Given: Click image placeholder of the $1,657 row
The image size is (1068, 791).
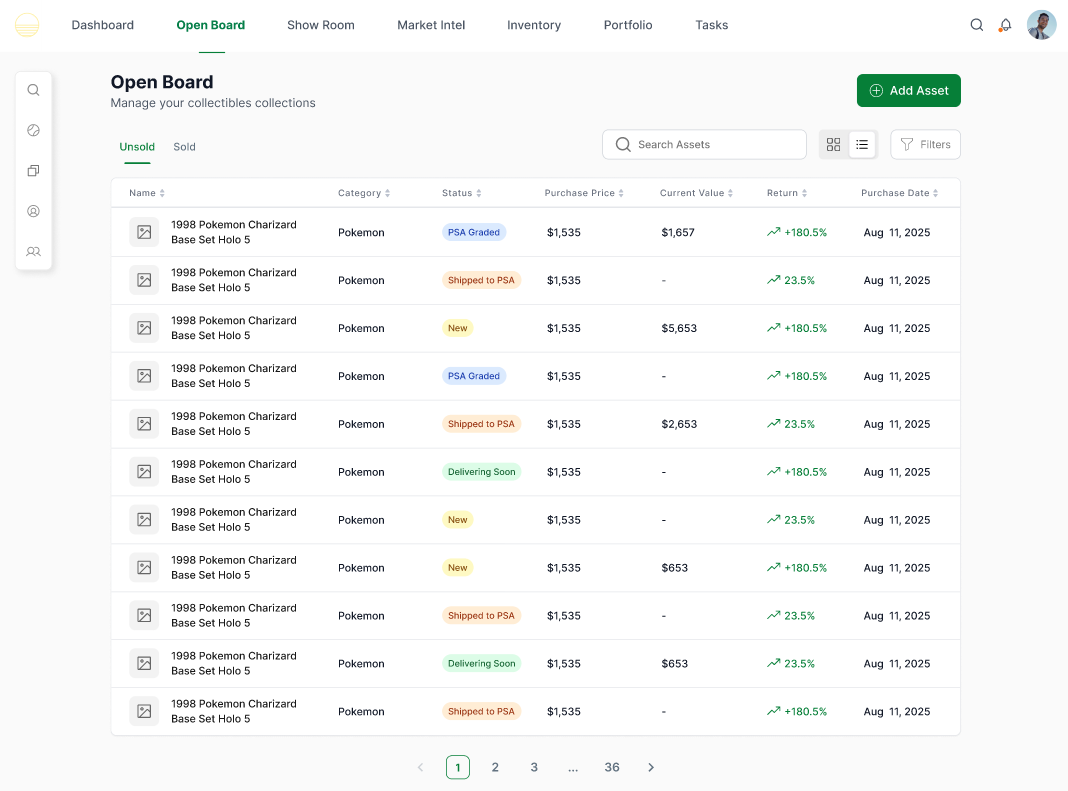Looking at the screenshot, I should tap(144, 232).
